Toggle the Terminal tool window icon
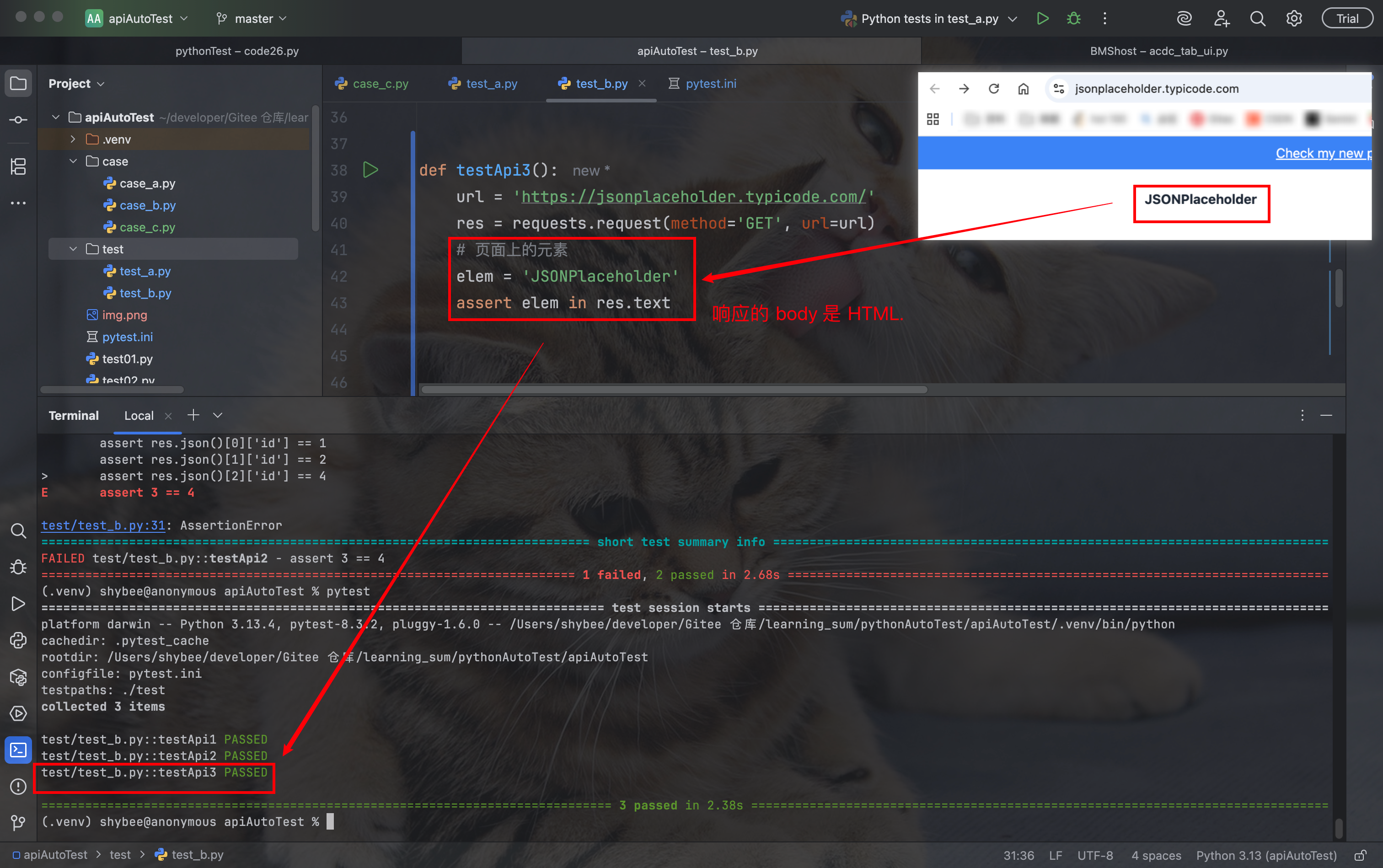1383x868 pixels. pos(18,750)
